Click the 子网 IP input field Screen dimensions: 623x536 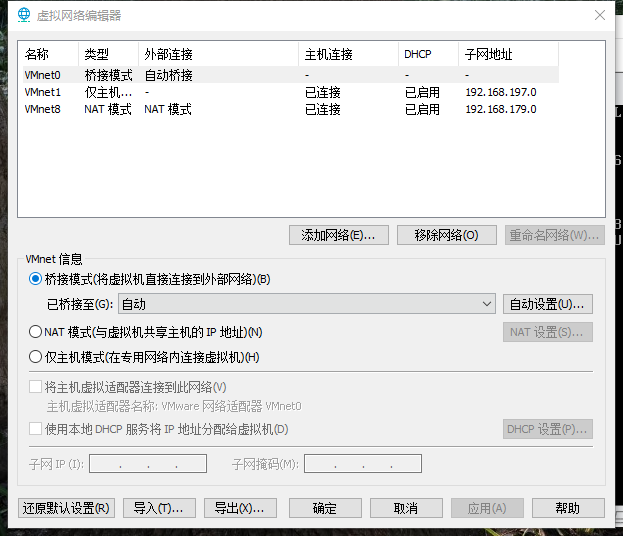coord(148,464)
